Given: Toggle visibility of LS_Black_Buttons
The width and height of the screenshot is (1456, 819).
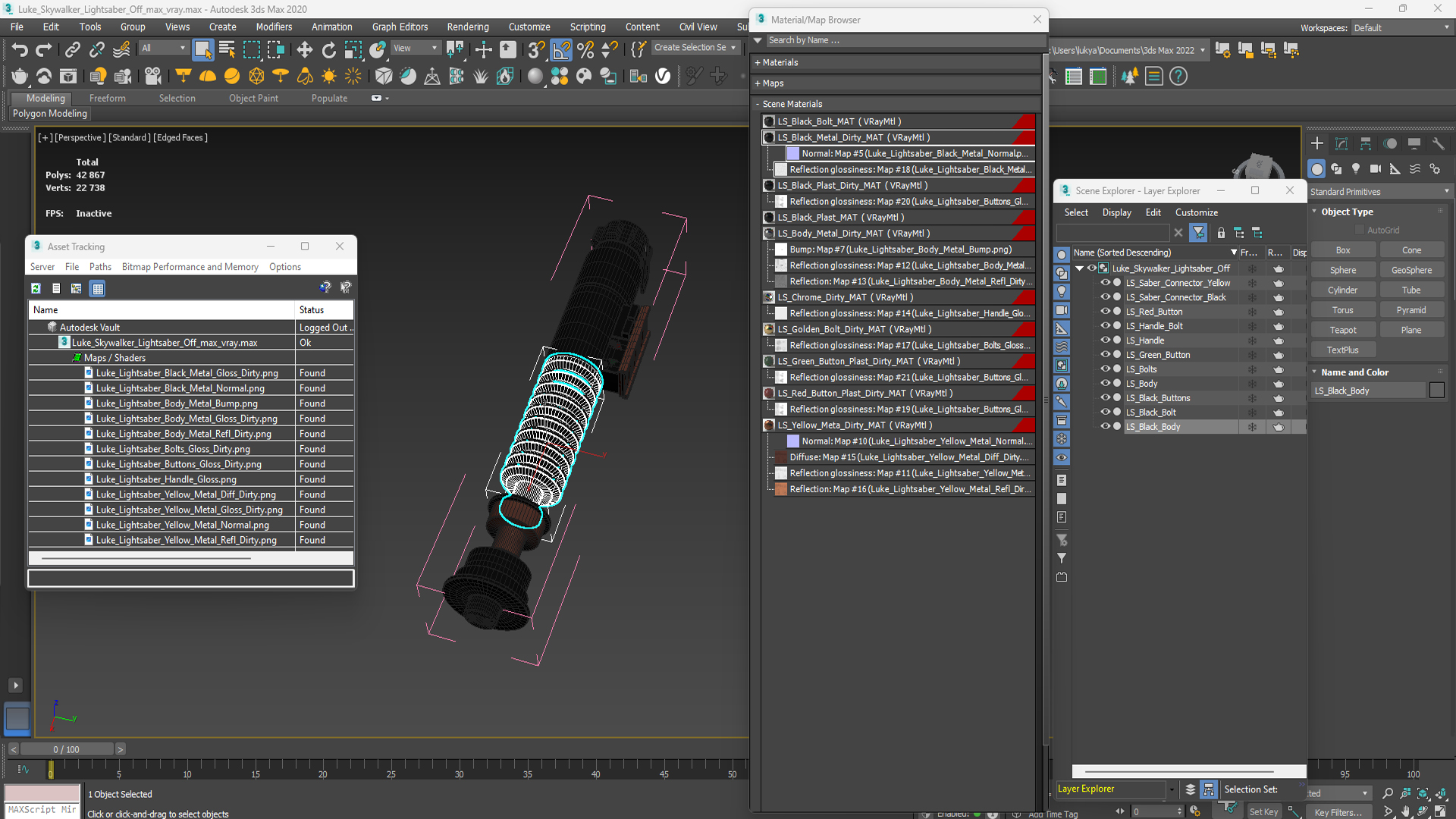Looking at the screenshot, I should [x=1105, y=398].
